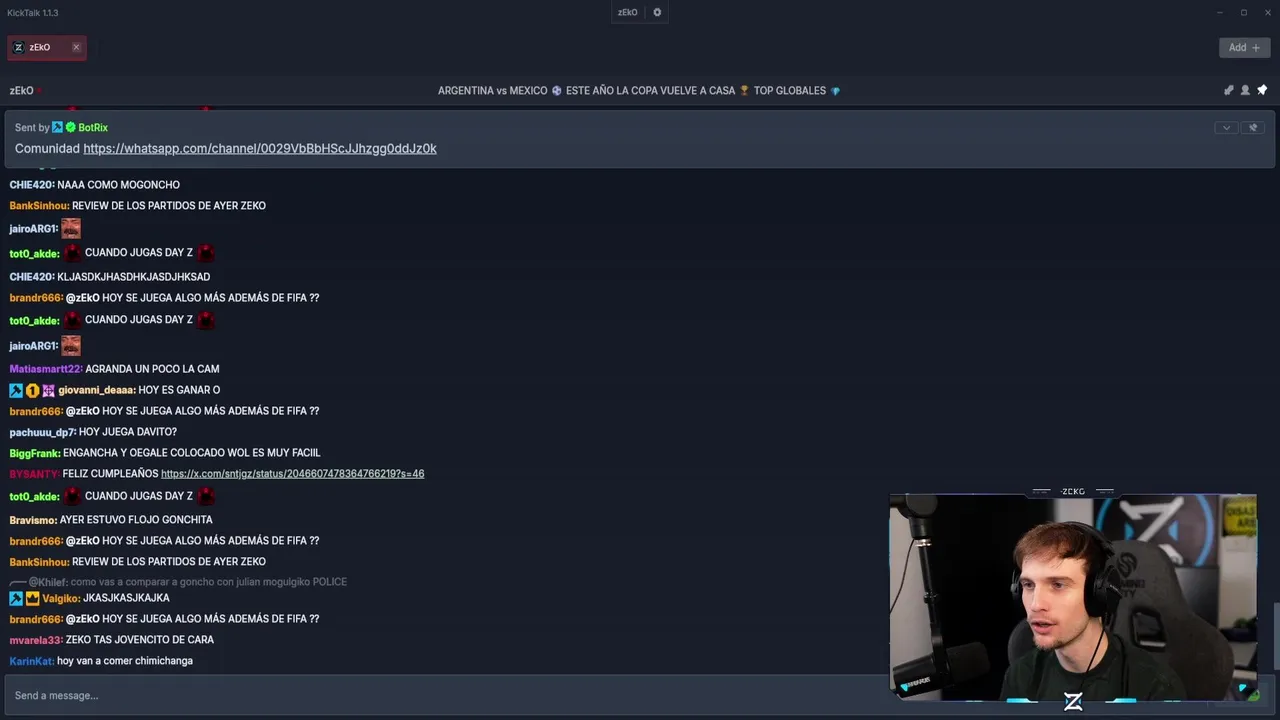Toggle the pinned message pushpin icon

pyautogui.click(x=1262, y=90)
